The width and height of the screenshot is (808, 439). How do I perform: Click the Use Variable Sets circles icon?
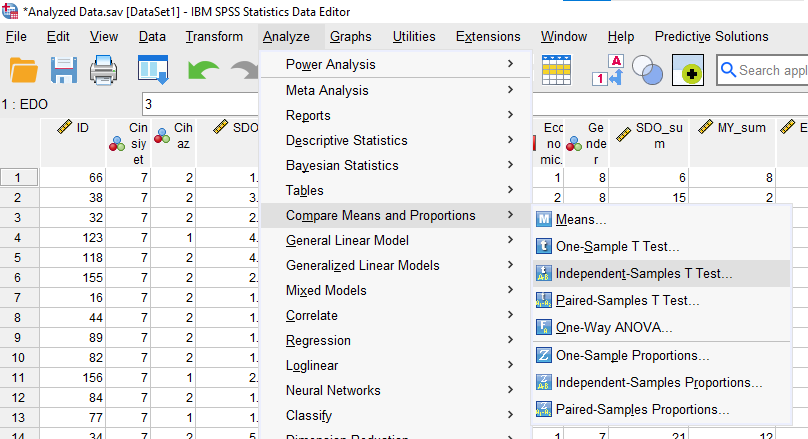(648, 72)
